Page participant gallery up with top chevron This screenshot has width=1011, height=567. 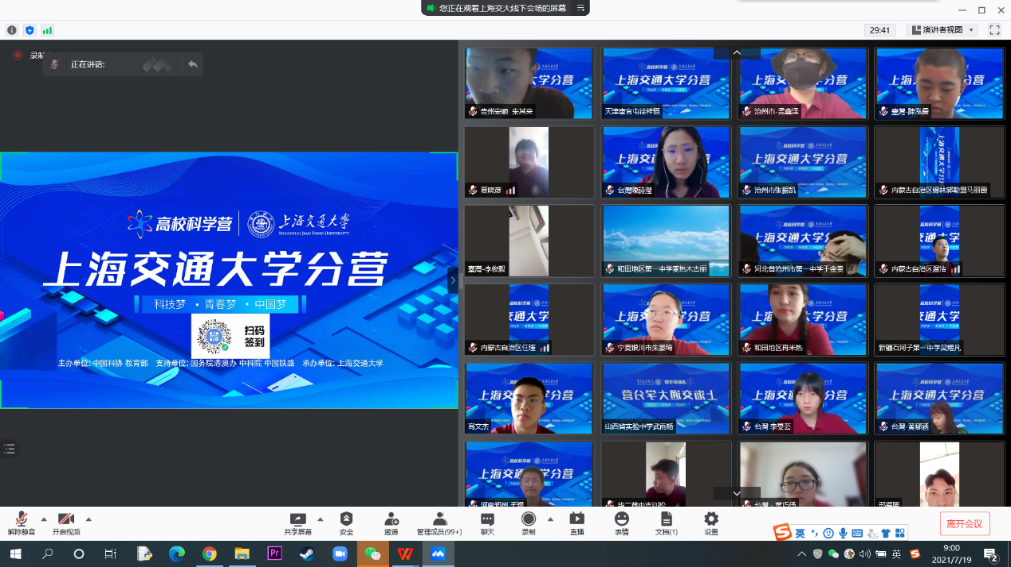coord(736,53)
